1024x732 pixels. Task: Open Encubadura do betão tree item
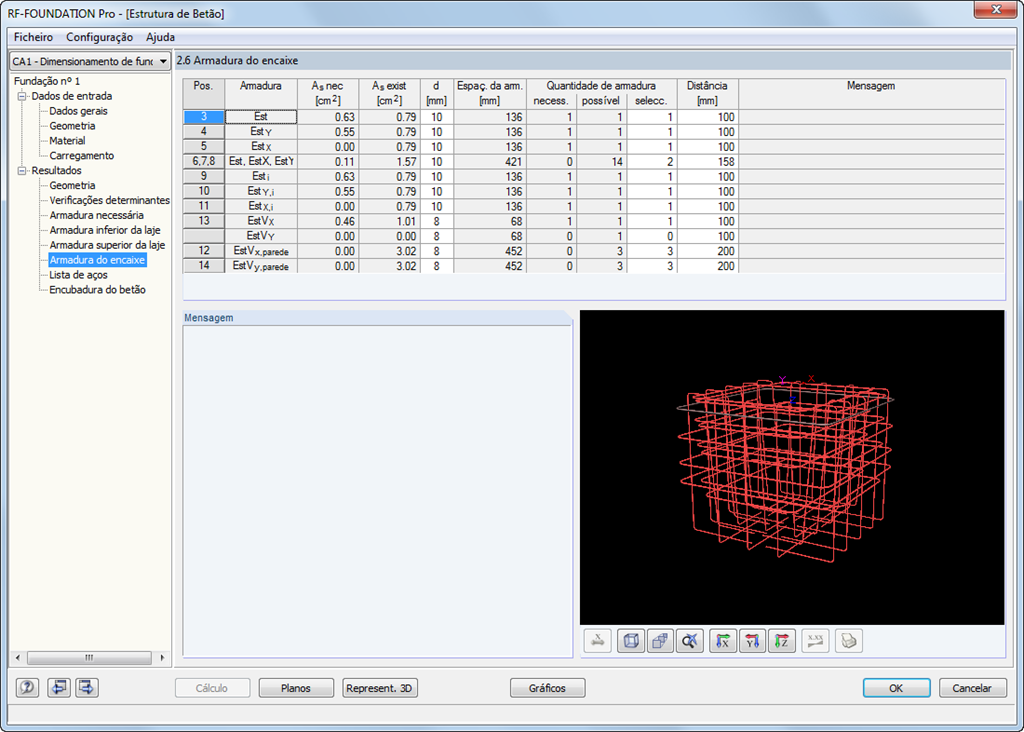[97, 290]
